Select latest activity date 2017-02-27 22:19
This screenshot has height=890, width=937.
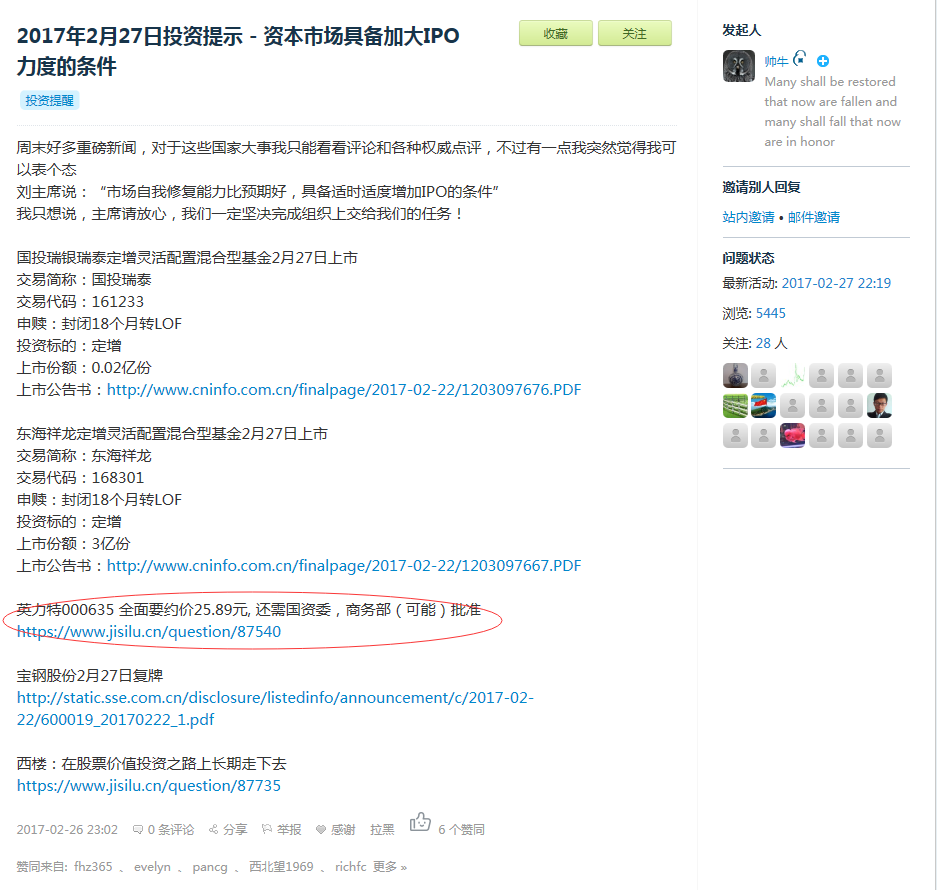click(836, 283)
